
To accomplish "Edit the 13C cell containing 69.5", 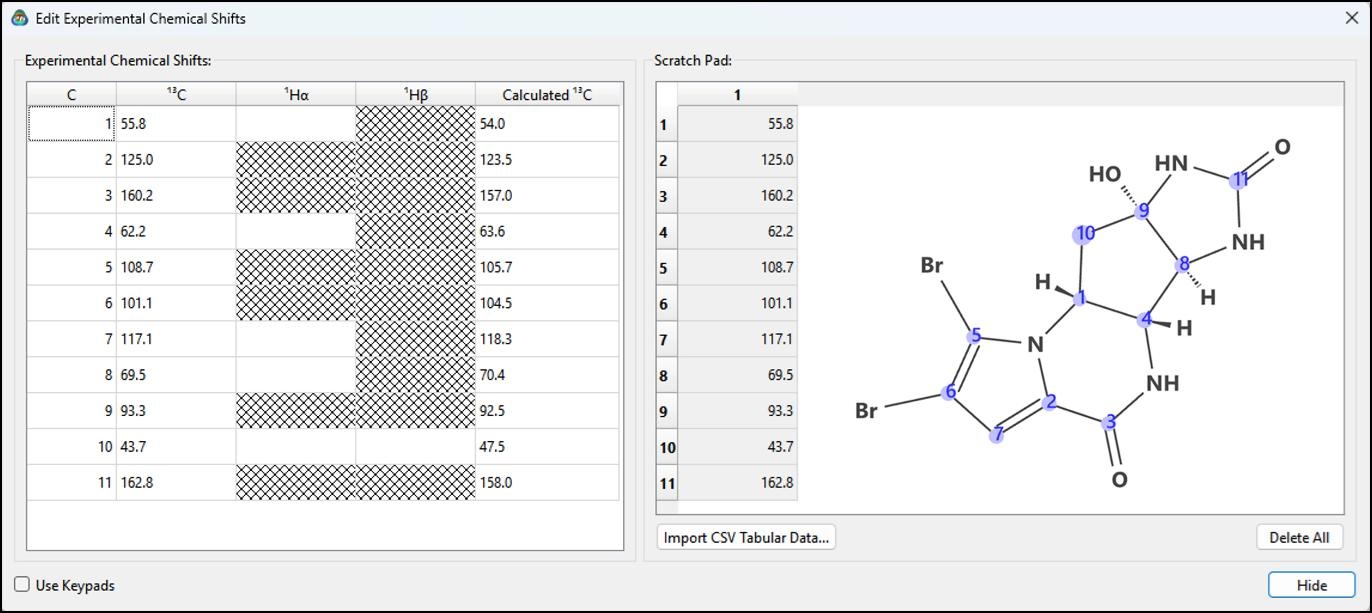I will point(176,375).
